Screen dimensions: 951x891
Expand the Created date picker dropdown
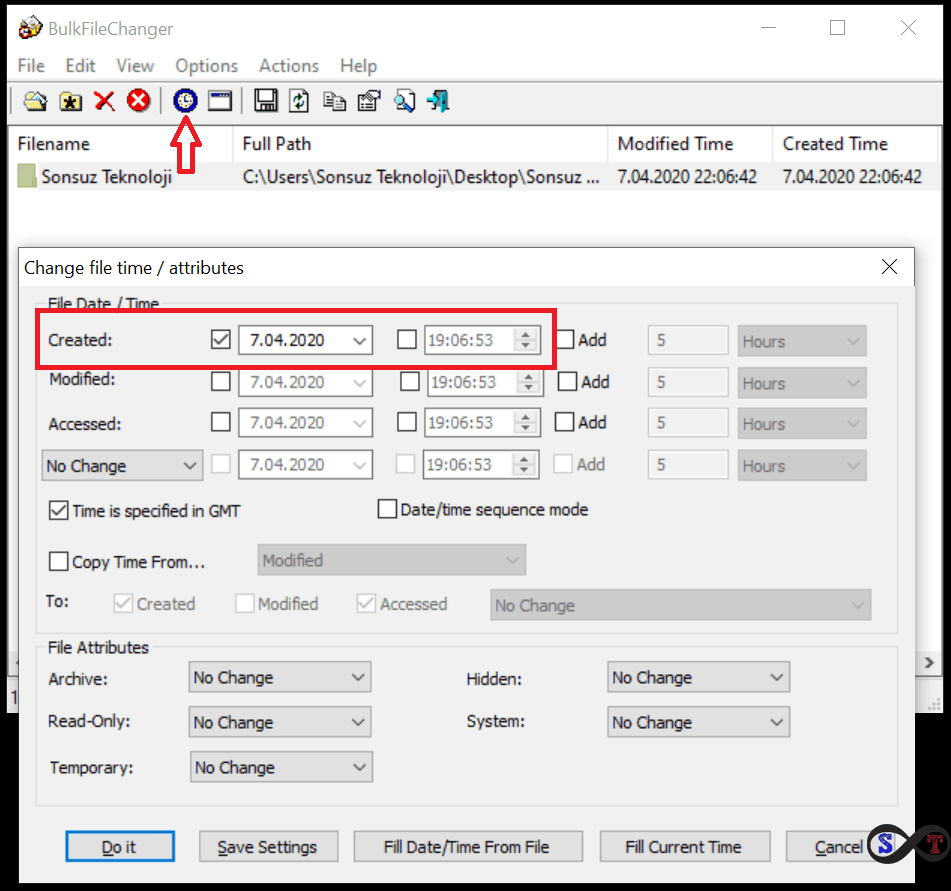coord(360,341)
